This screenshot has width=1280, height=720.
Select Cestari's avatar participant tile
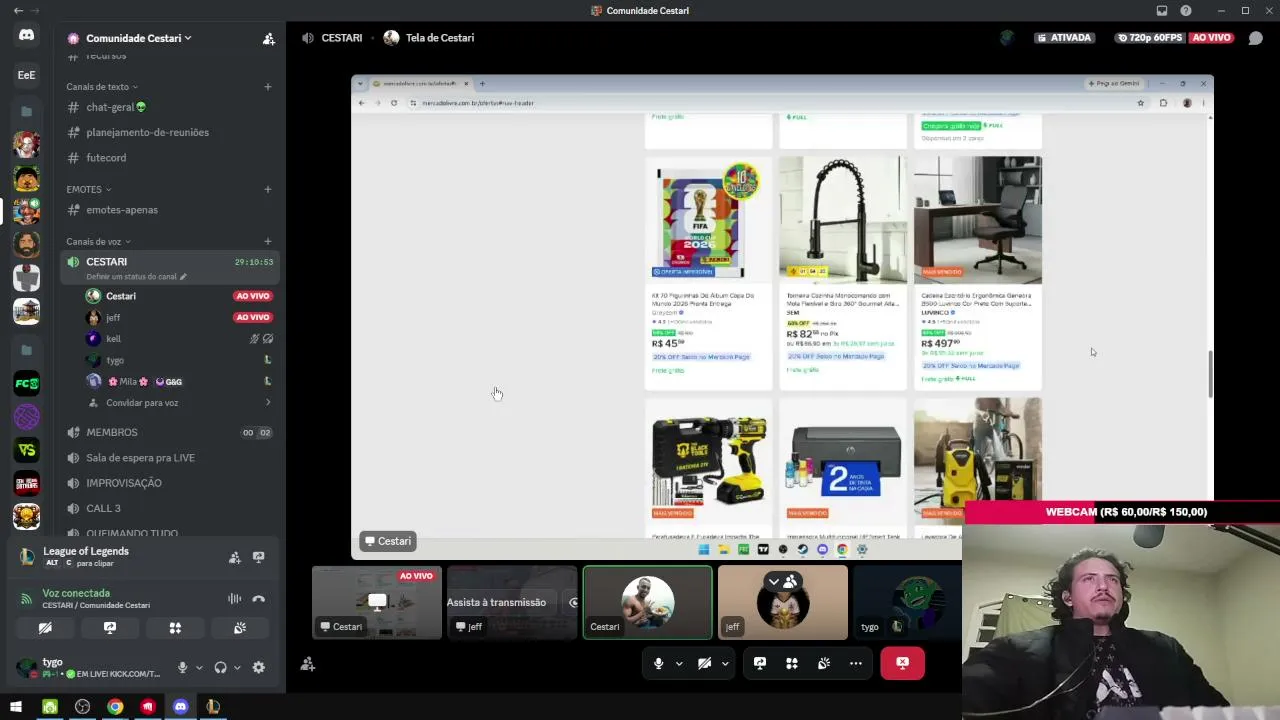point(648,602)
